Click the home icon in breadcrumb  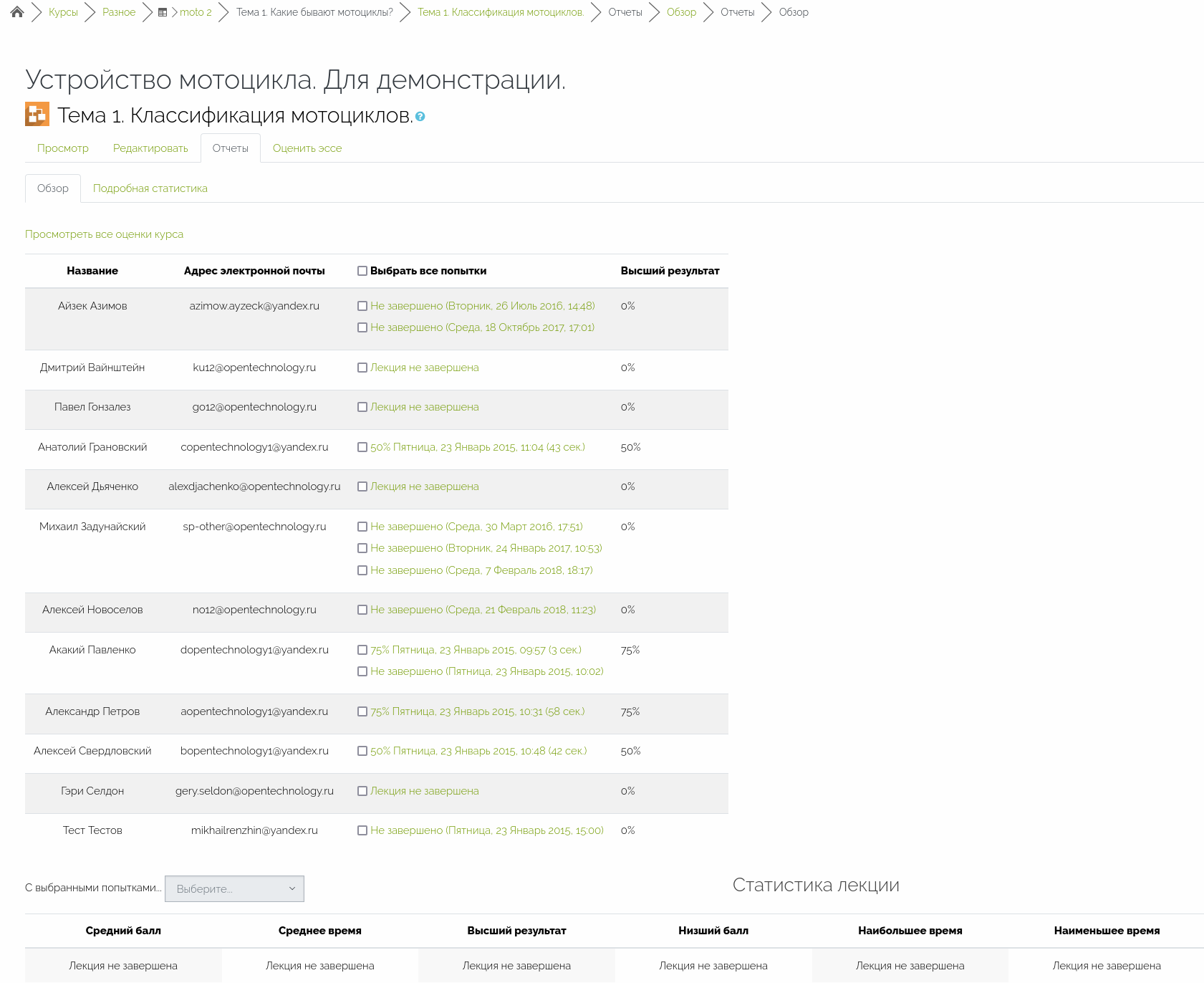pos(17,12)
